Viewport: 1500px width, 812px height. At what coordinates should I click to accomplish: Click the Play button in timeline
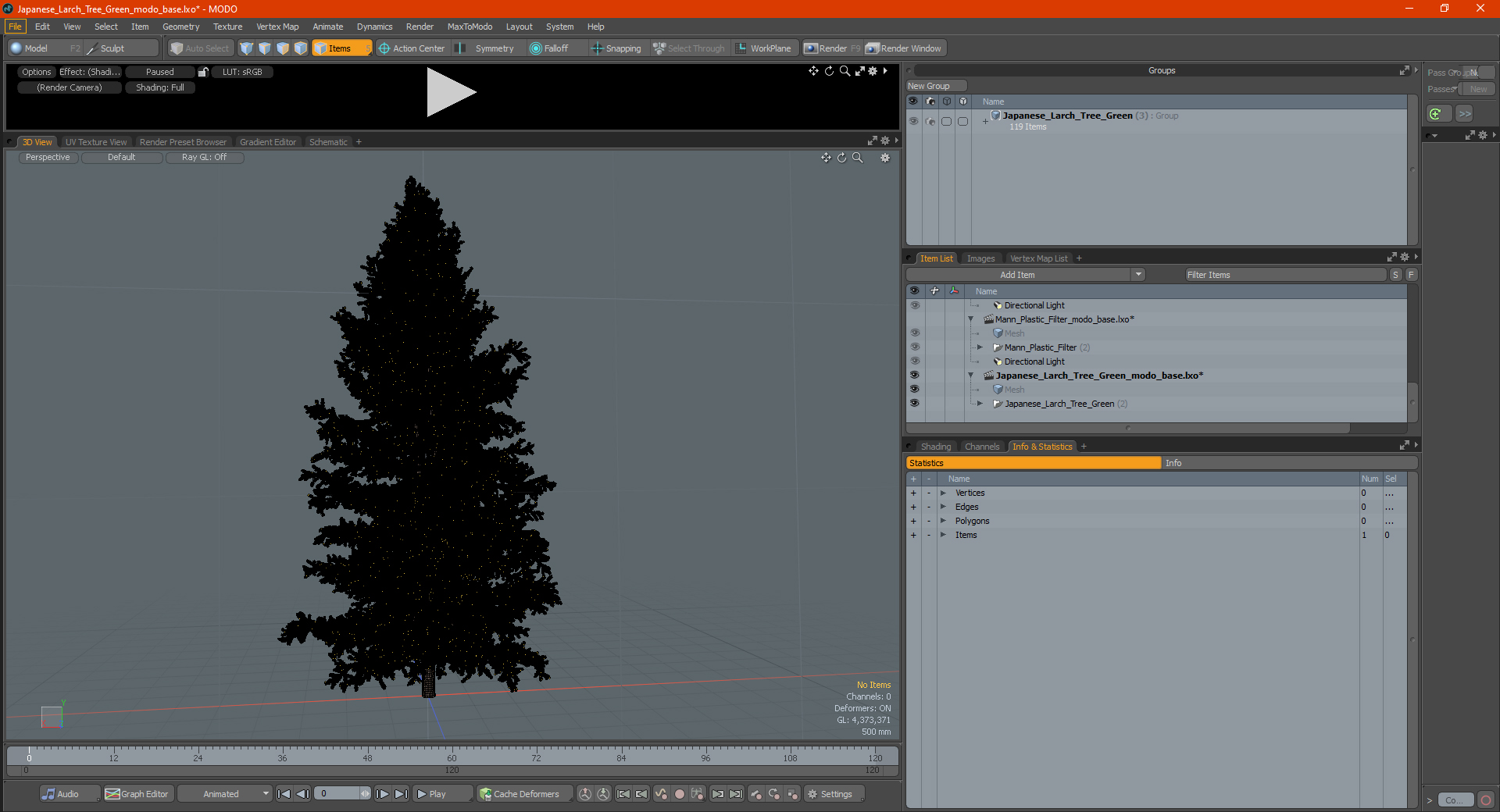click(442, 794)
